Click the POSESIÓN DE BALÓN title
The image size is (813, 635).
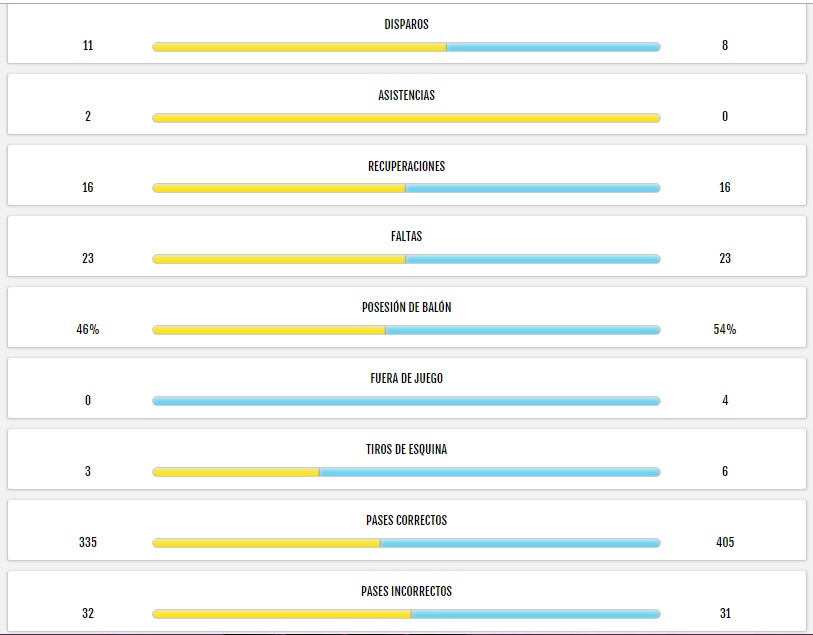point(406,307)
